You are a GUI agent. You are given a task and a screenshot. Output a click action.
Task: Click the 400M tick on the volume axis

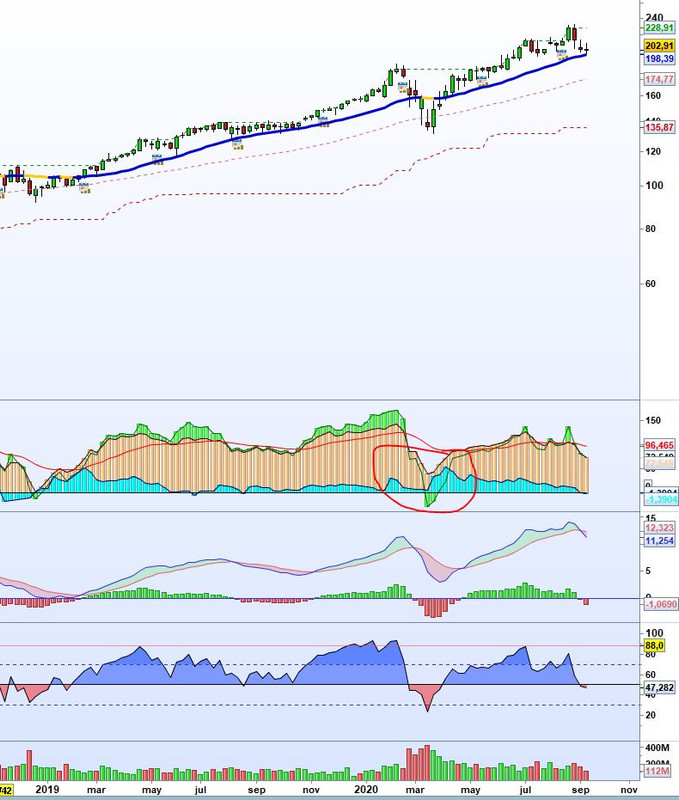[x=658, y=748]
